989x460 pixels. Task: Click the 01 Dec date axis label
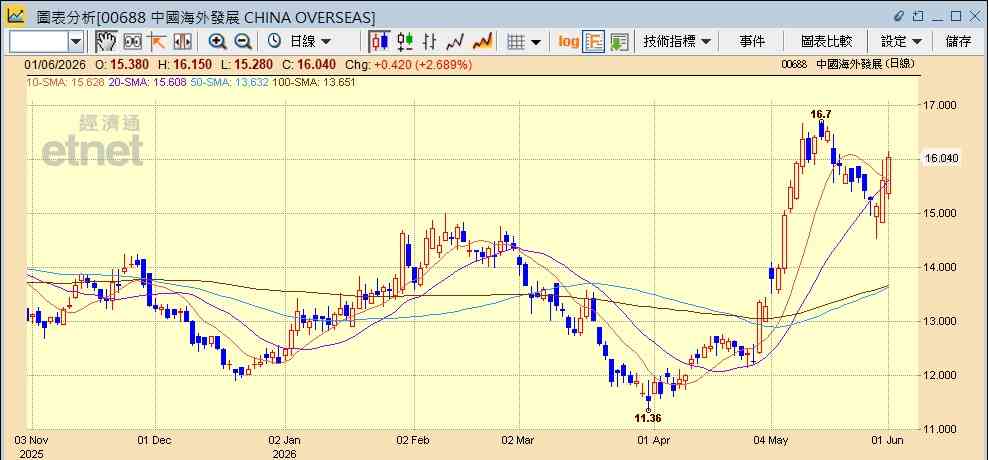pyautogui.click(x=154, y=440)
